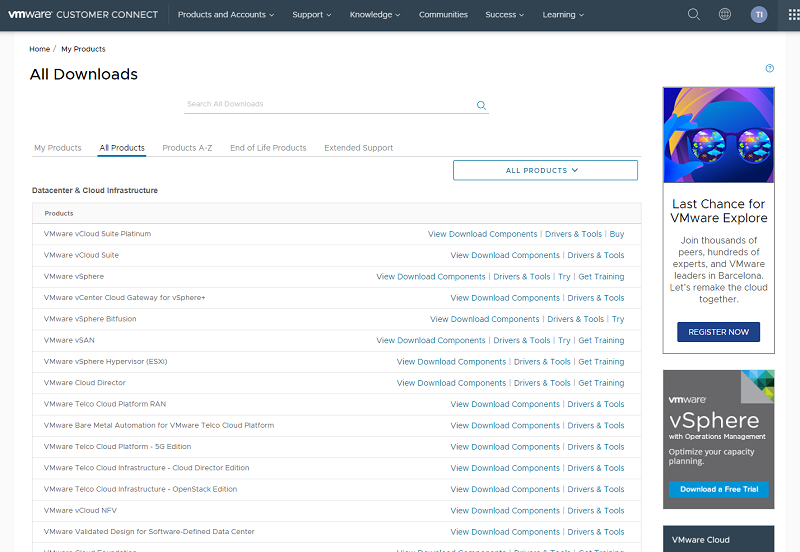This screenshot has width=800, height=552.
Task: Expand the Products and Accounts menu
Action: point(226,15)
